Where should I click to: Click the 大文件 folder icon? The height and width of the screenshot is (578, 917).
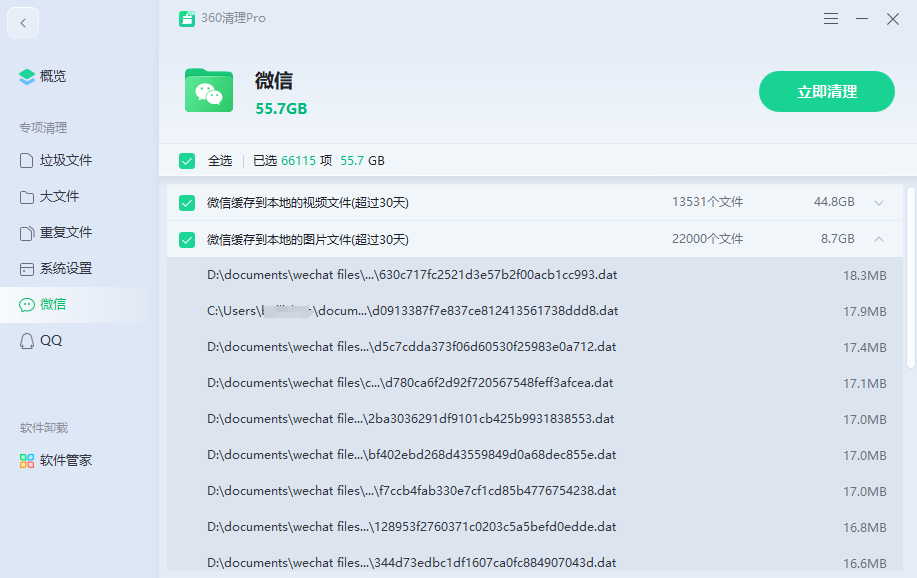pyautogui.click(x=26, y=197)
